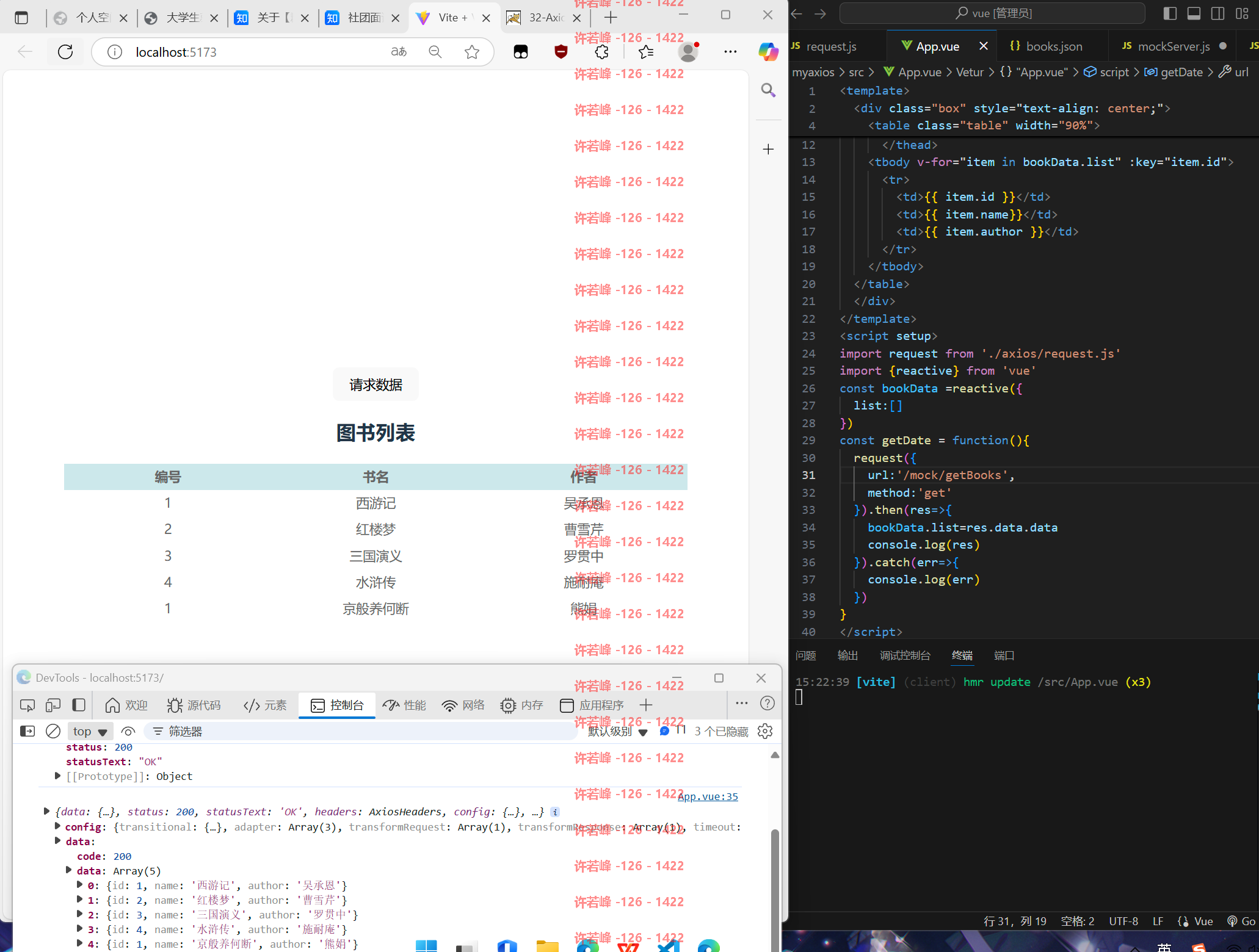Open the books.json editor tab
The image size is (1259, 952).
pos(1047,46)
